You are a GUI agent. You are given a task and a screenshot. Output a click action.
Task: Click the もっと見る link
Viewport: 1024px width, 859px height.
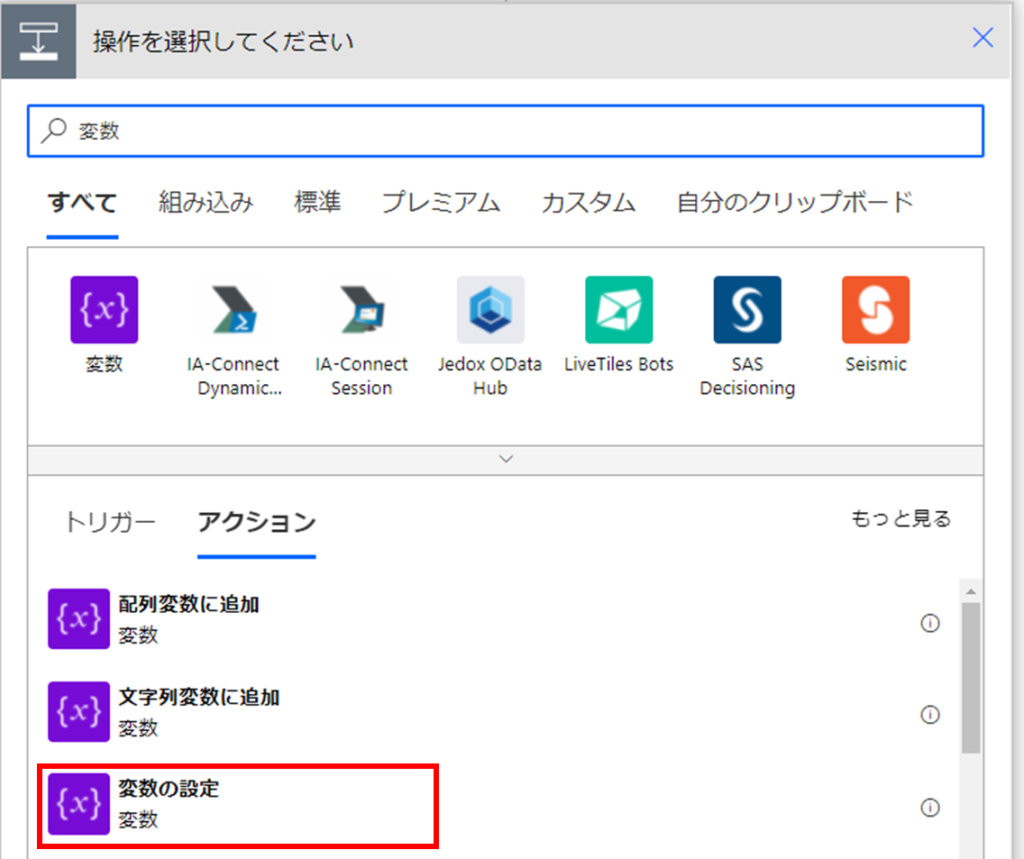(x=901, y=519)
